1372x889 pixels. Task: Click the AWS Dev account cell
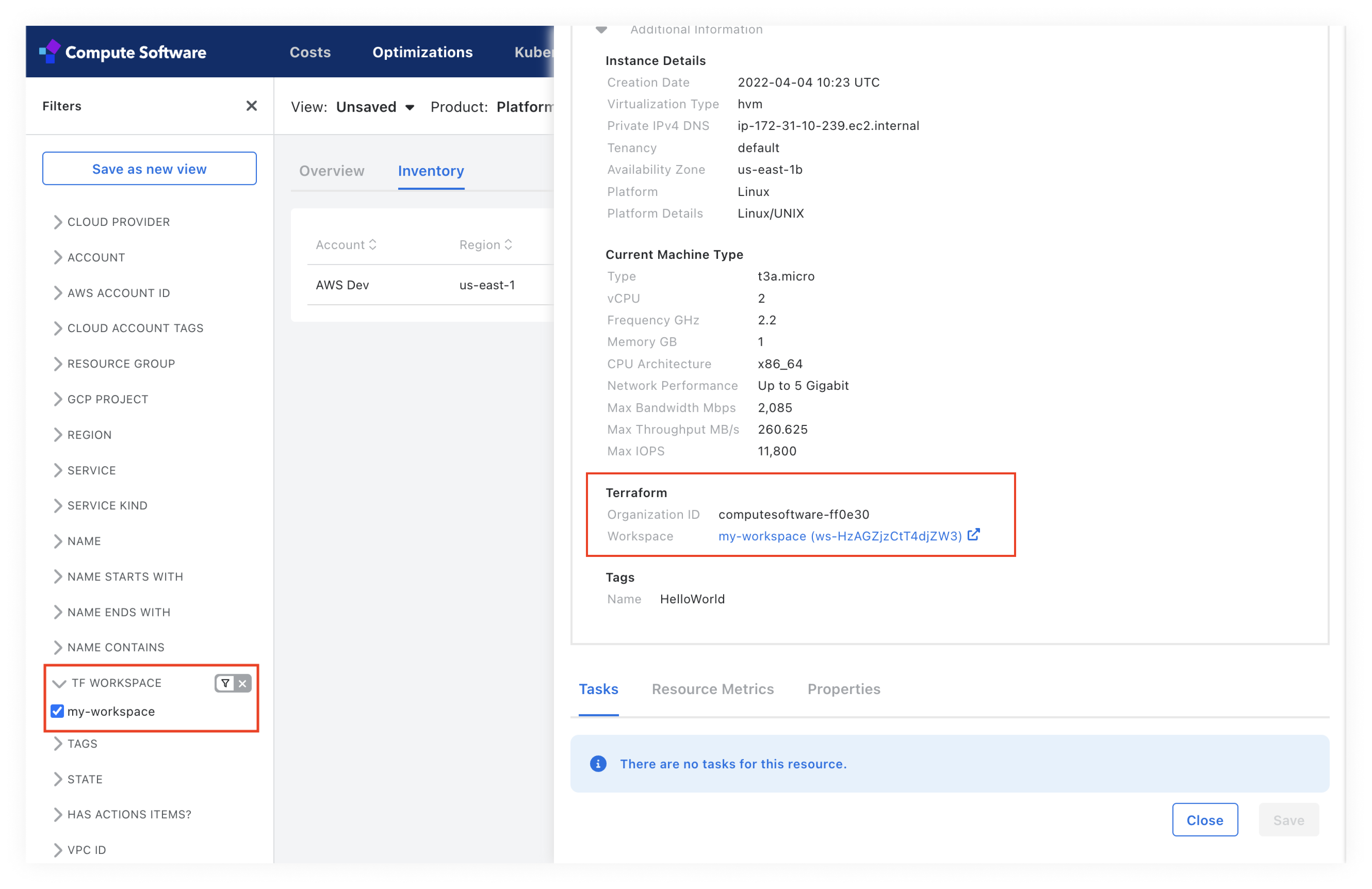click(342, 285)
